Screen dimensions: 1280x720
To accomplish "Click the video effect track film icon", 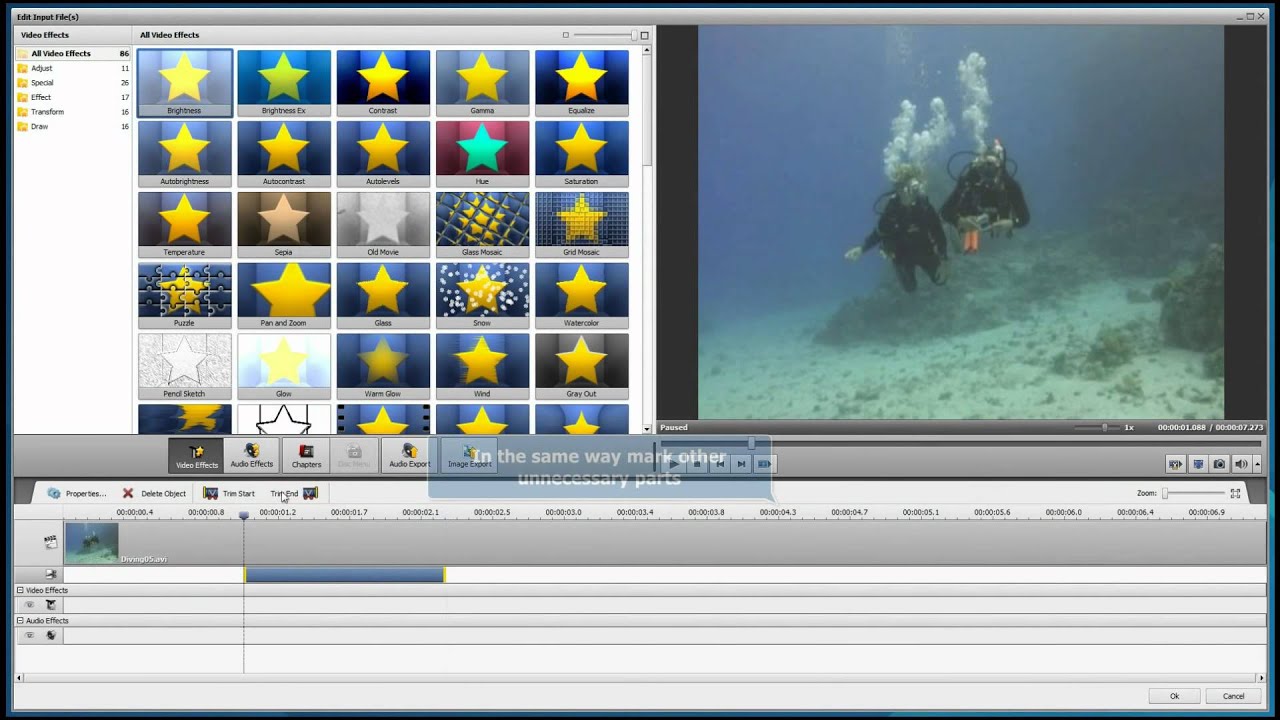I will tap(50, 605).
